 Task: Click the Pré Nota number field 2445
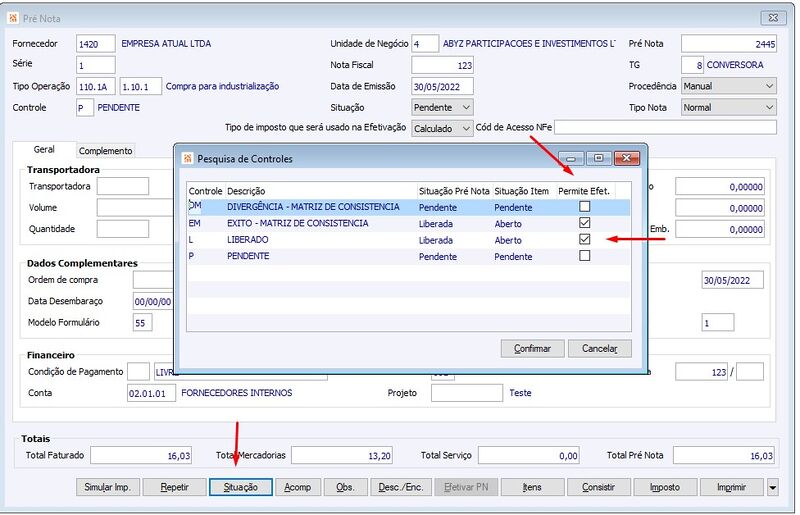pos(729,44)
